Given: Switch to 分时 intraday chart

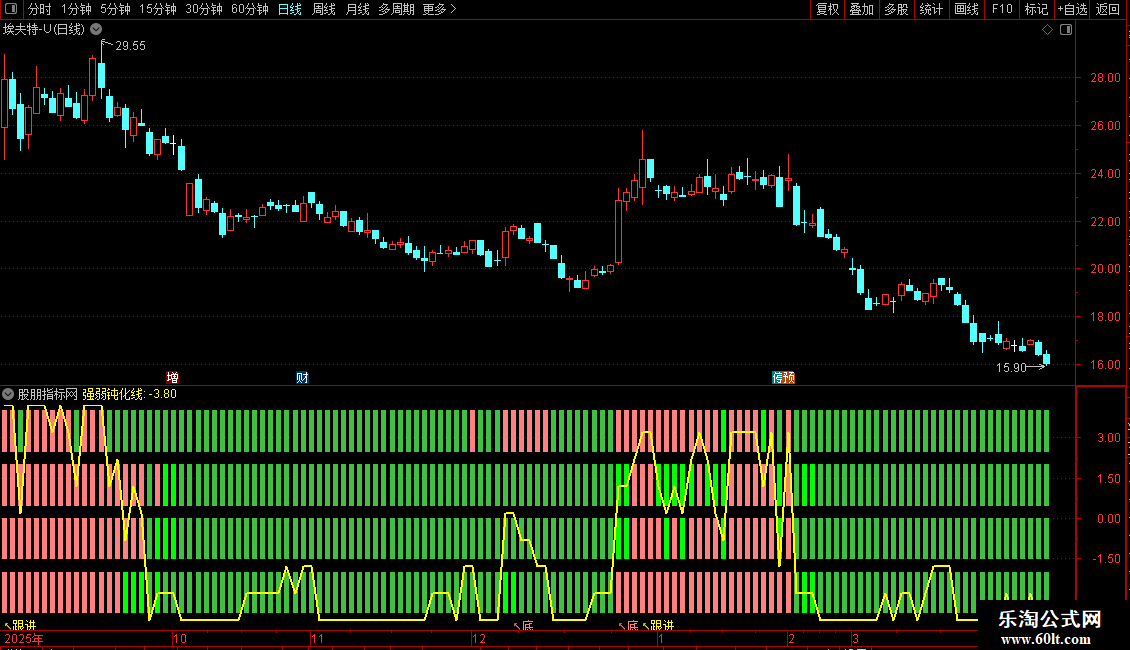Looking at the screenshot, I should coord(40,9).
